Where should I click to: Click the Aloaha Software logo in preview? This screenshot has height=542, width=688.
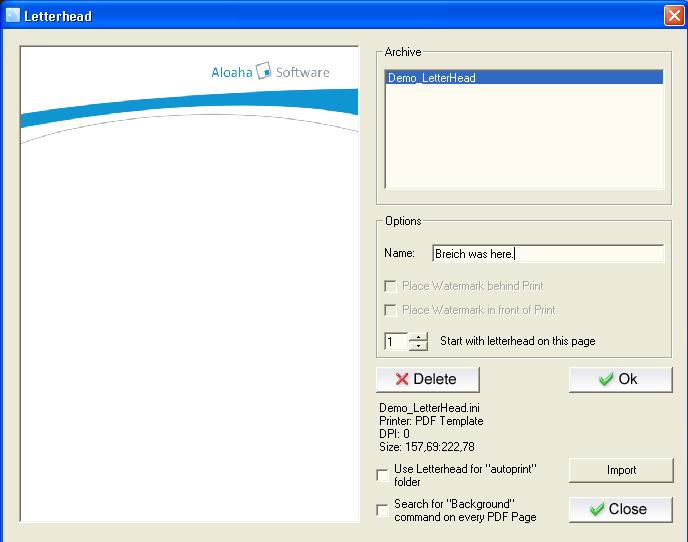click(270, 71)
